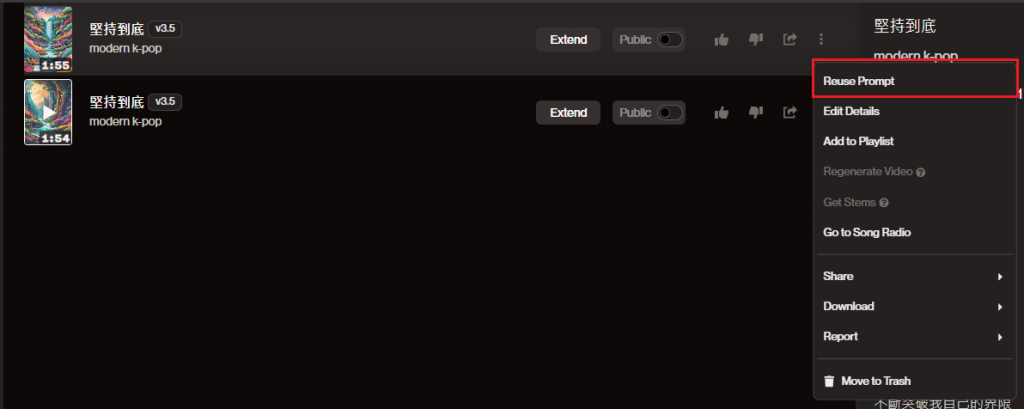The height and width of the screenshot is (409, 1024).
Task: Choose Edit Details in the menu
Action: (913, 111)
